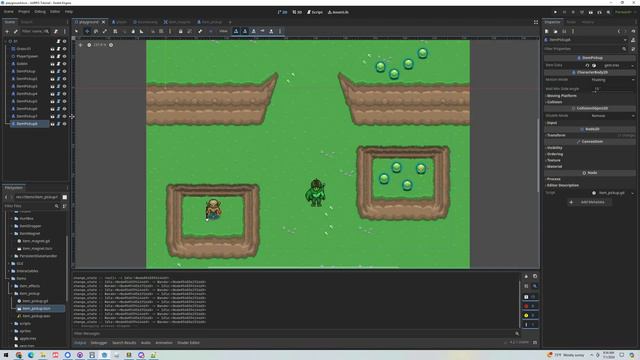Expand the Moving Platform section
This screenshot has height=360, width=640.
589,96
